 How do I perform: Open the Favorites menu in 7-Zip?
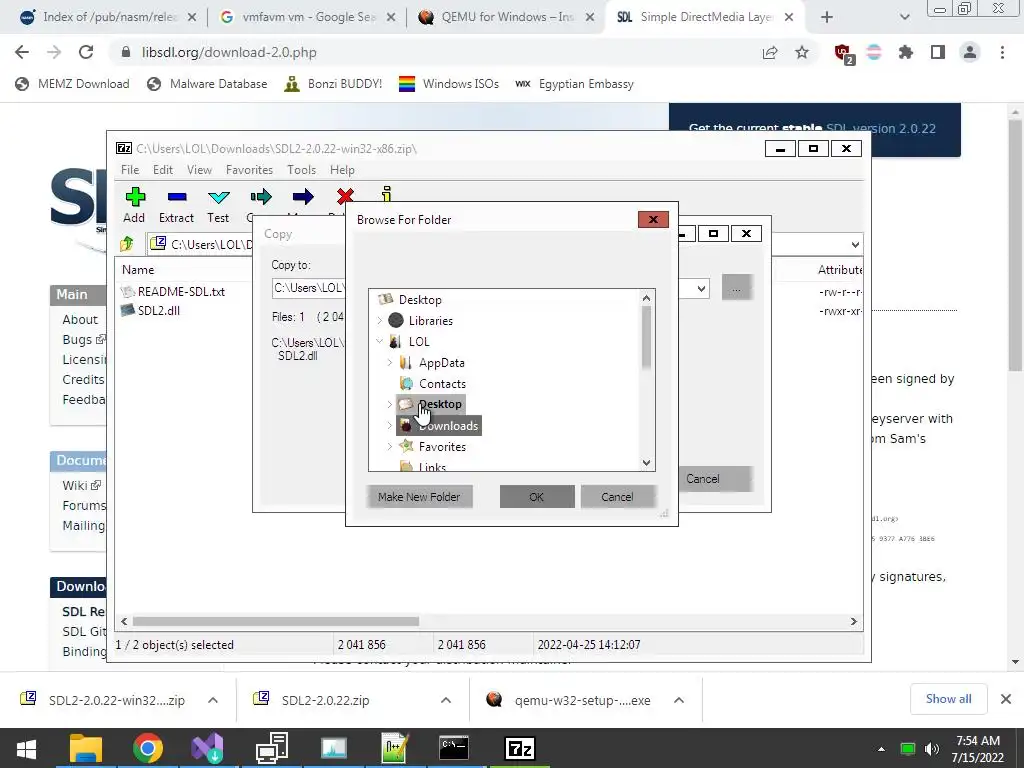click(249, 170)
